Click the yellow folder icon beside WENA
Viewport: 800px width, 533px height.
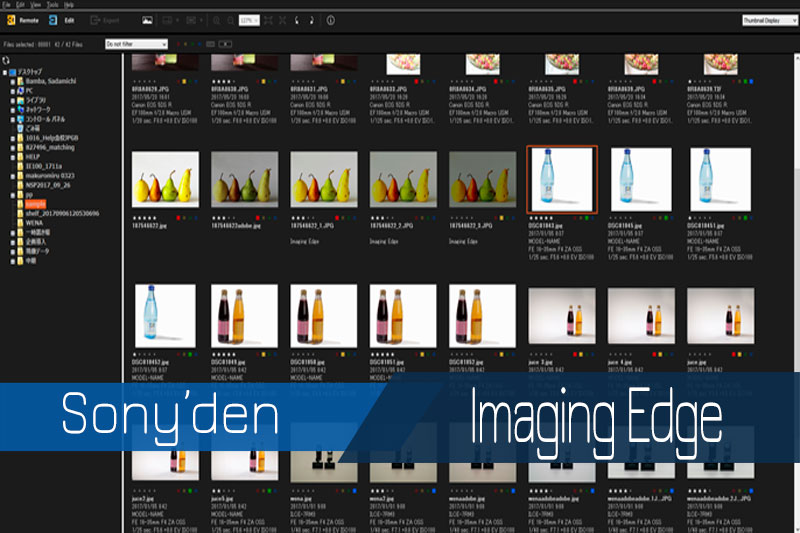20,223
